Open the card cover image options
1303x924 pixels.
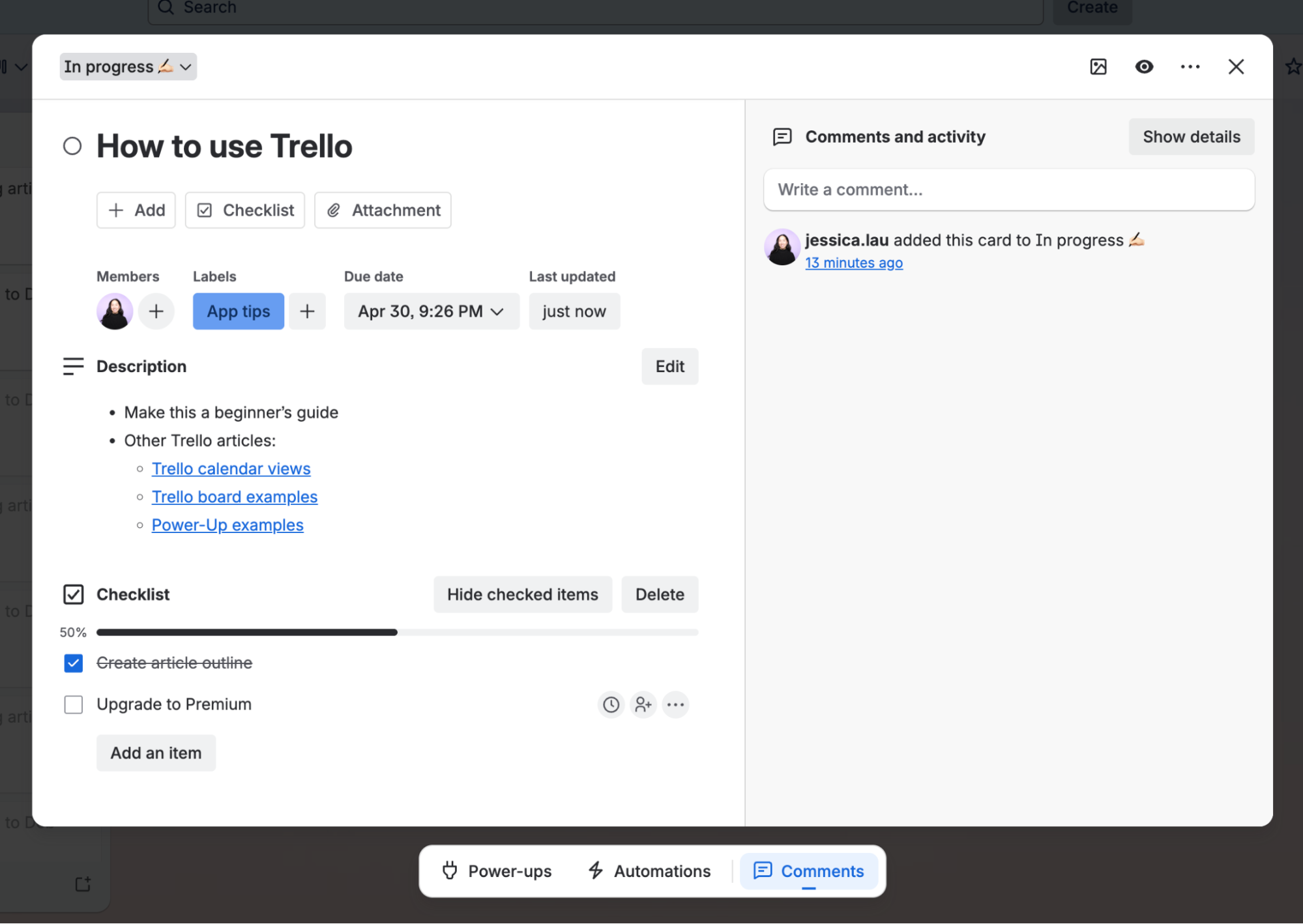click(1098, 66)
